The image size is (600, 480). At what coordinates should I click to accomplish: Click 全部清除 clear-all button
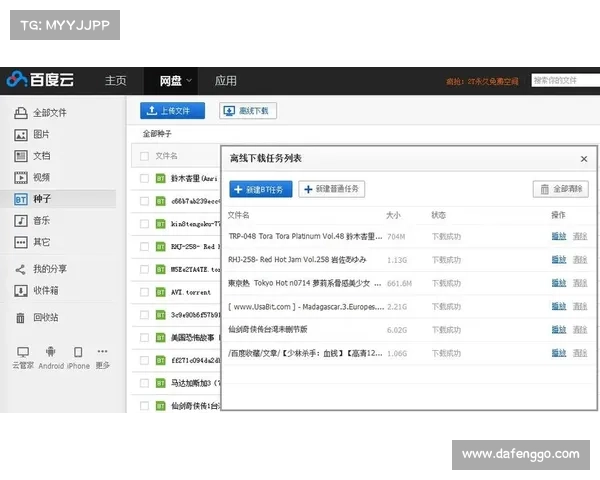pyautogui.click(x=561, y=189)
